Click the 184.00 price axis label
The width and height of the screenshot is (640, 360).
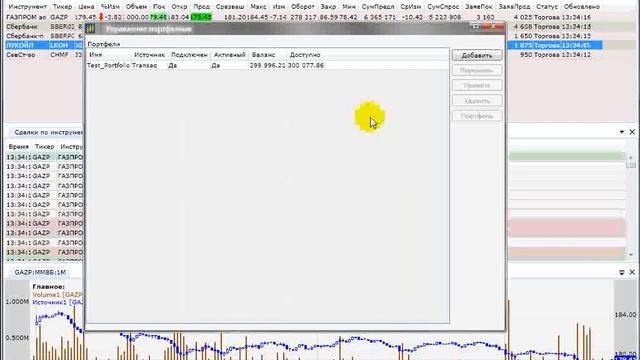[x=625, y=315]
